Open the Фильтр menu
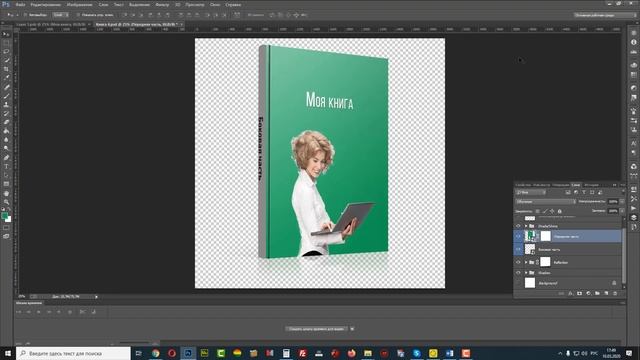 click(162, 4)
